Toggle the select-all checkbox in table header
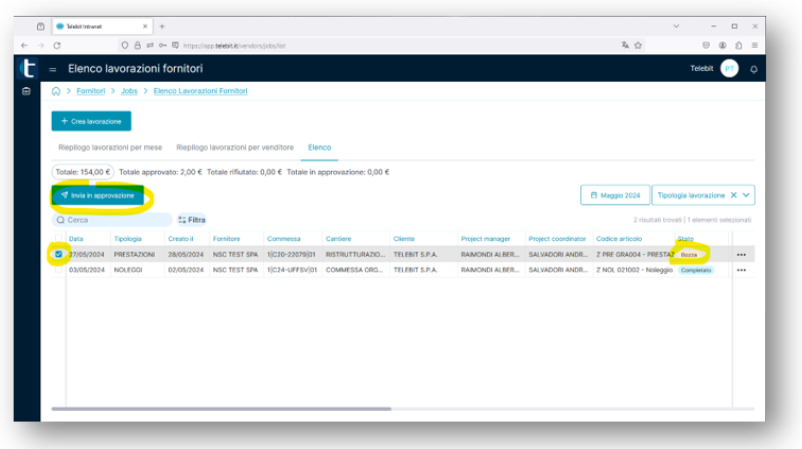The height and width of the screenshot is (449, 802). (x=58, y=239)
